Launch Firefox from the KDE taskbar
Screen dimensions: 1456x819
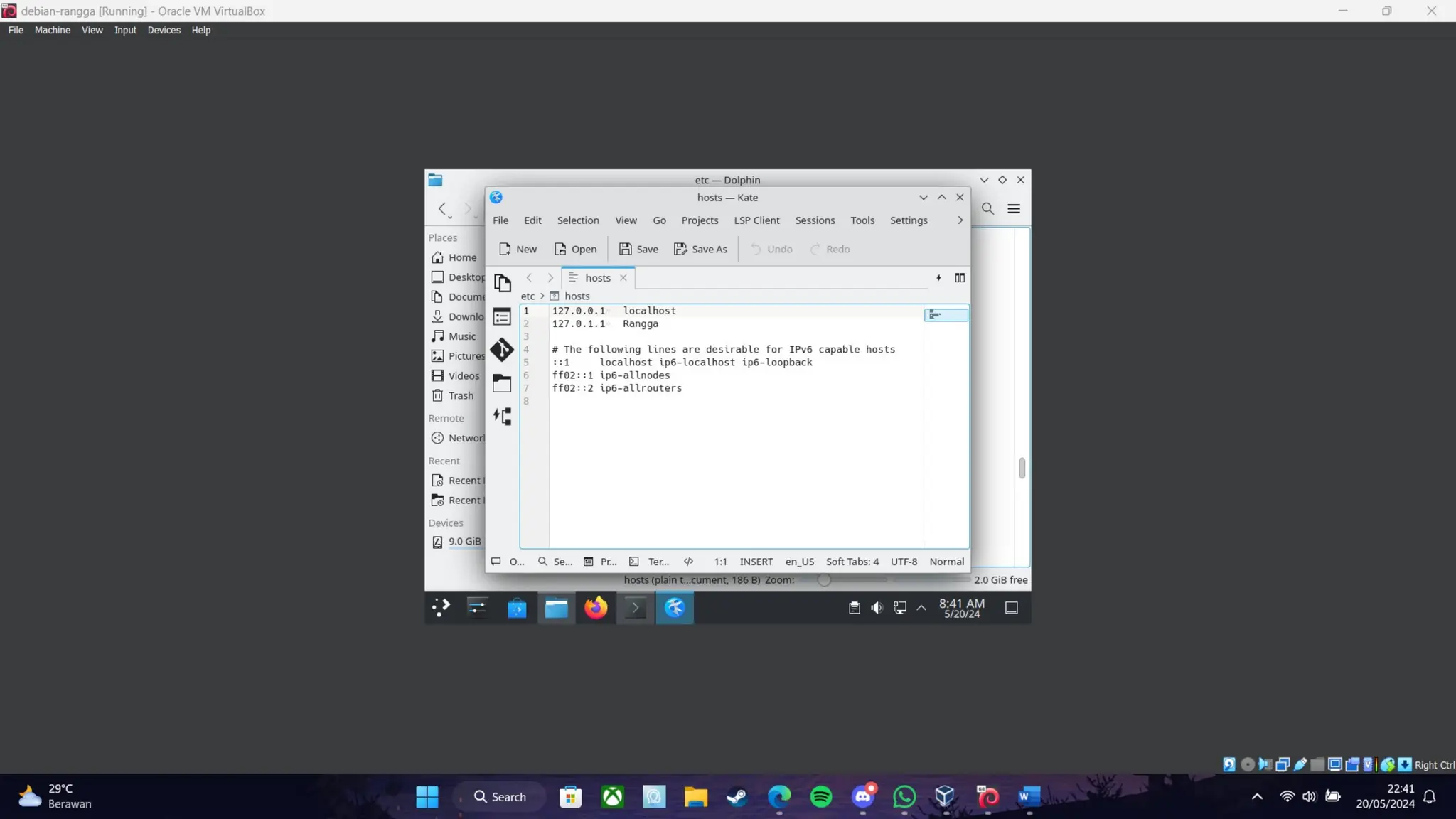point(596,608)
